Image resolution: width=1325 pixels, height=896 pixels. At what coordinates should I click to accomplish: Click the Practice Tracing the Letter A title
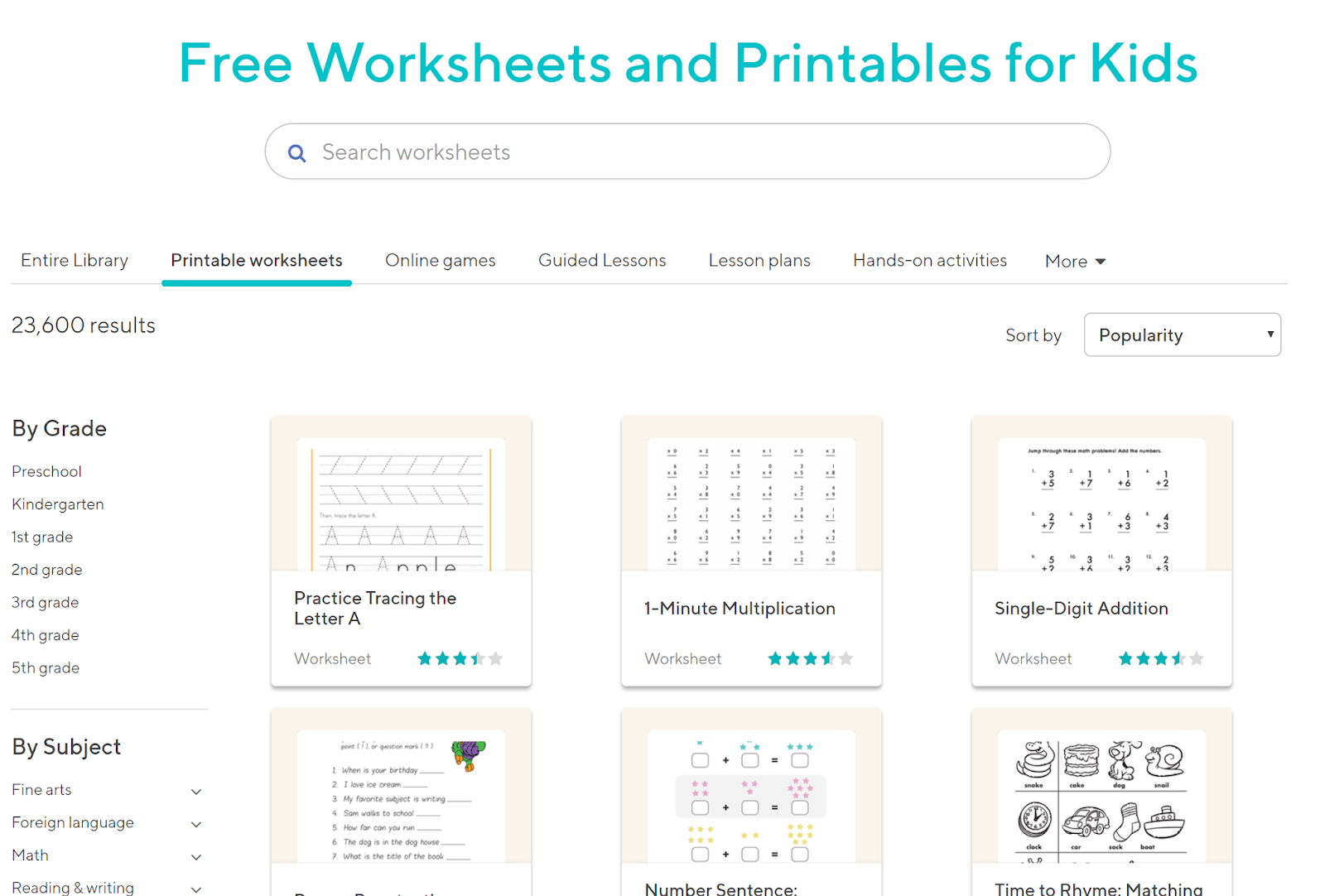pos(375,609)
